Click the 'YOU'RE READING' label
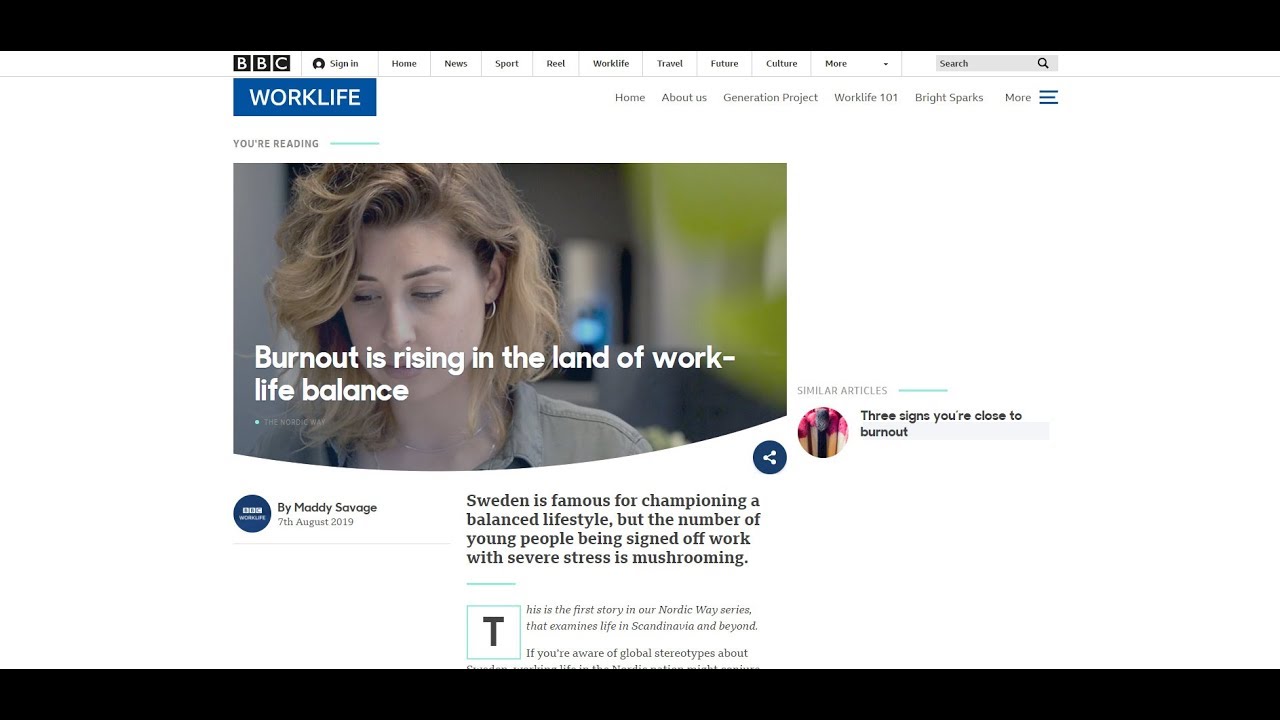1280x720 pixels. [276, 144]
